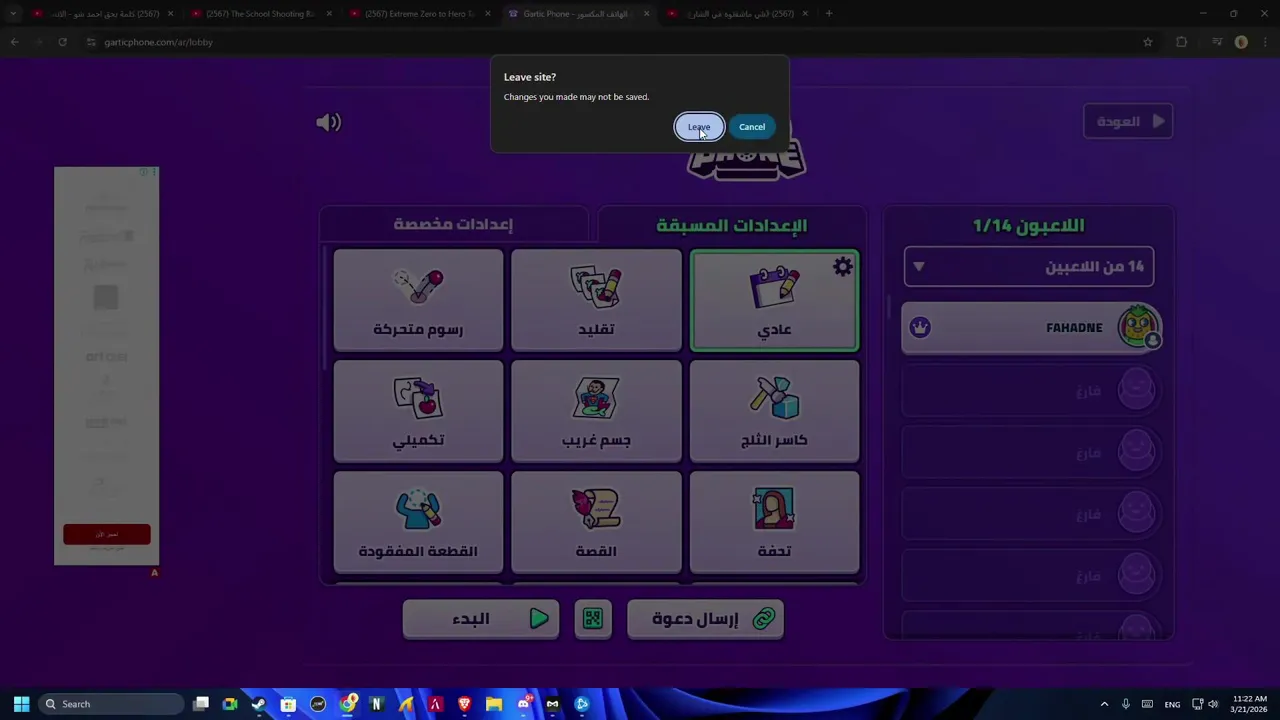The height and width of the screenshot is (720, 1280).
Task: Click the FAHADNE player avatar
Action: [x=1138, y=327]
